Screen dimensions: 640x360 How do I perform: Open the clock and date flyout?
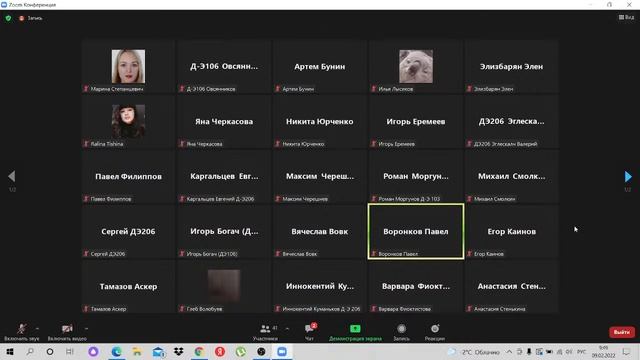click(x=603, y=351)
